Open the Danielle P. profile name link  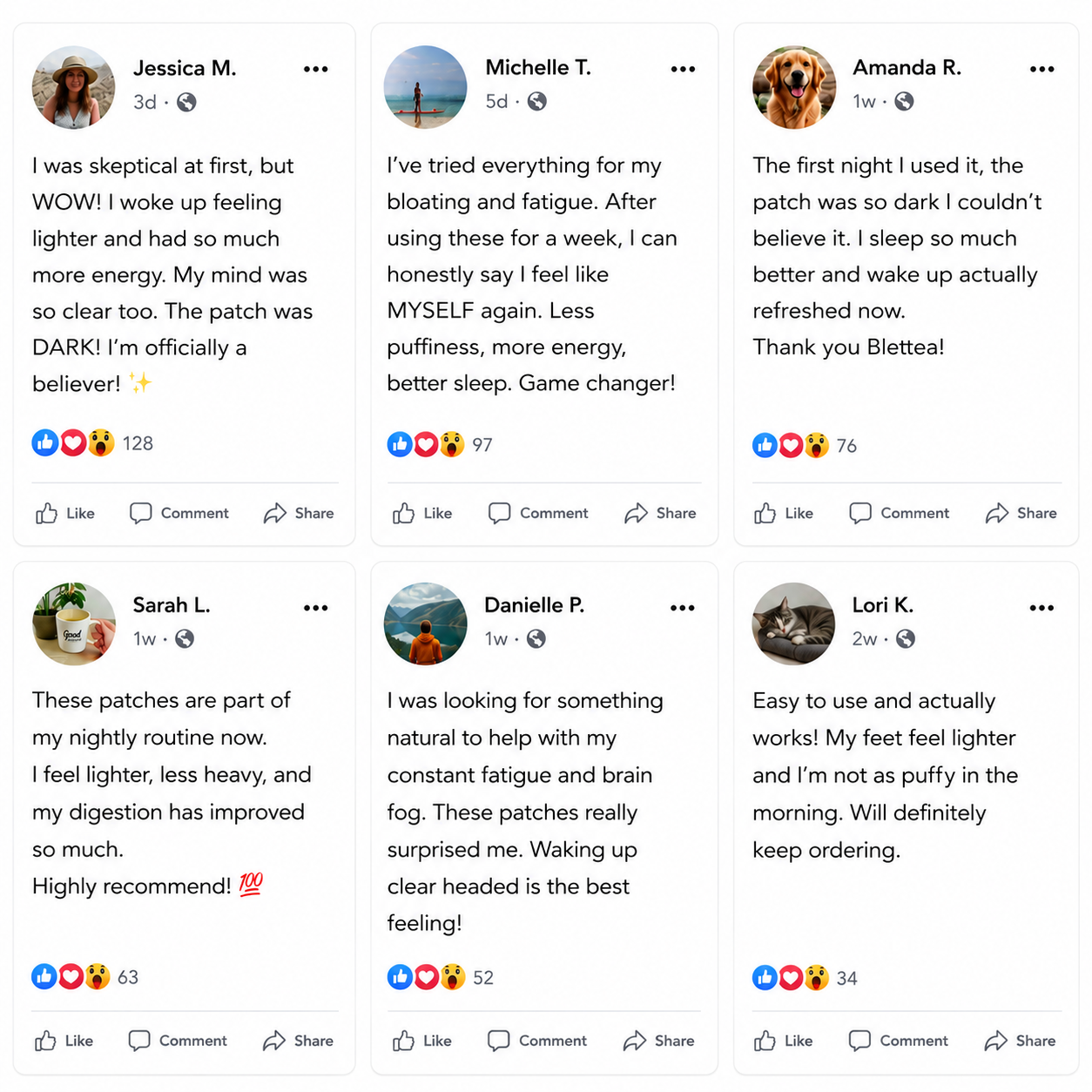[535, 605]
